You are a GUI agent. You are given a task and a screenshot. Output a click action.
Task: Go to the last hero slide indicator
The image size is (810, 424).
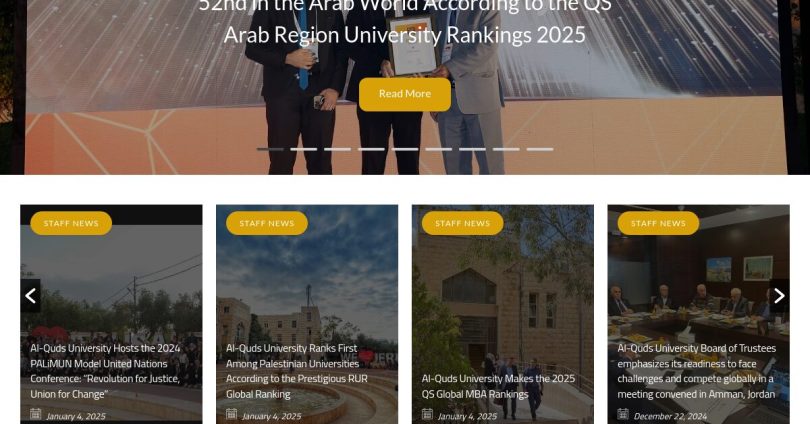point(540,149)
